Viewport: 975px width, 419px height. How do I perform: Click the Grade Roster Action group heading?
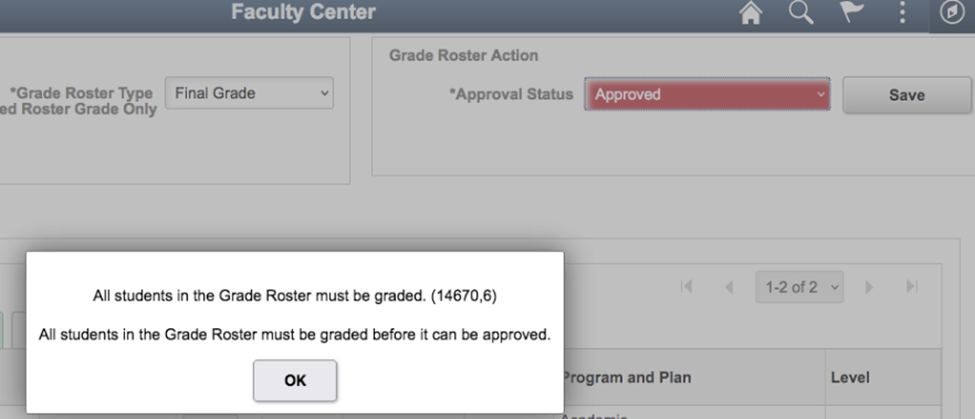point(463,55)
